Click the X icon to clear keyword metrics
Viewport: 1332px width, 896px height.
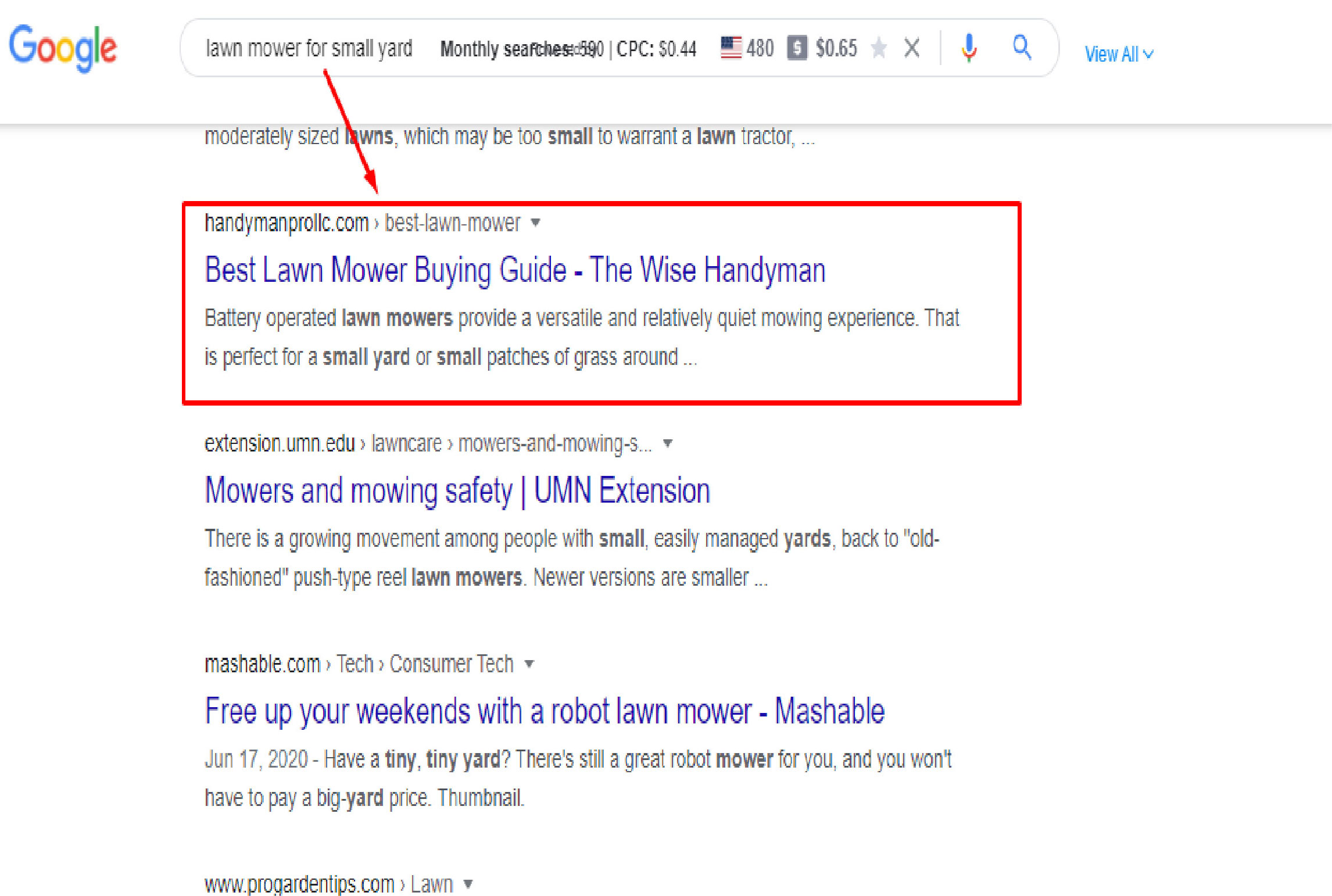(911, 48)
